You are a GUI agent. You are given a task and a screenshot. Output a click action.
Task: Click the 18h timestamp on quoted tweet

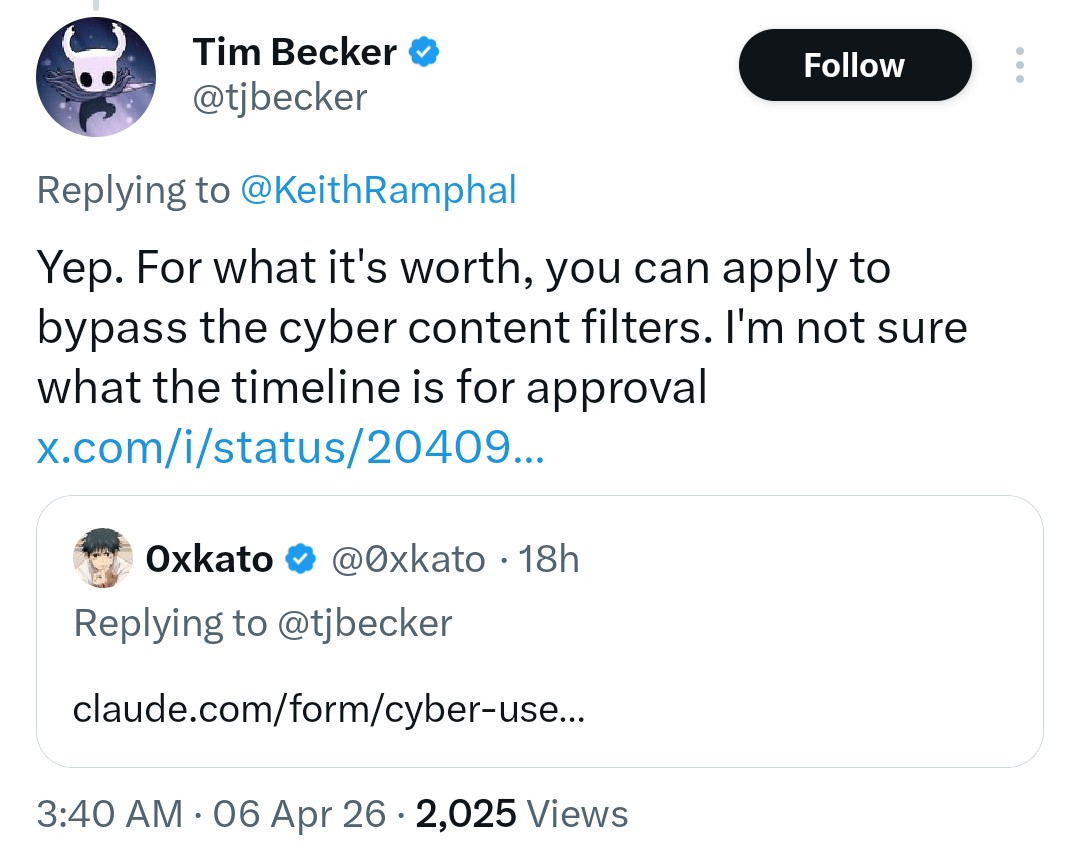tap(549, 559)
